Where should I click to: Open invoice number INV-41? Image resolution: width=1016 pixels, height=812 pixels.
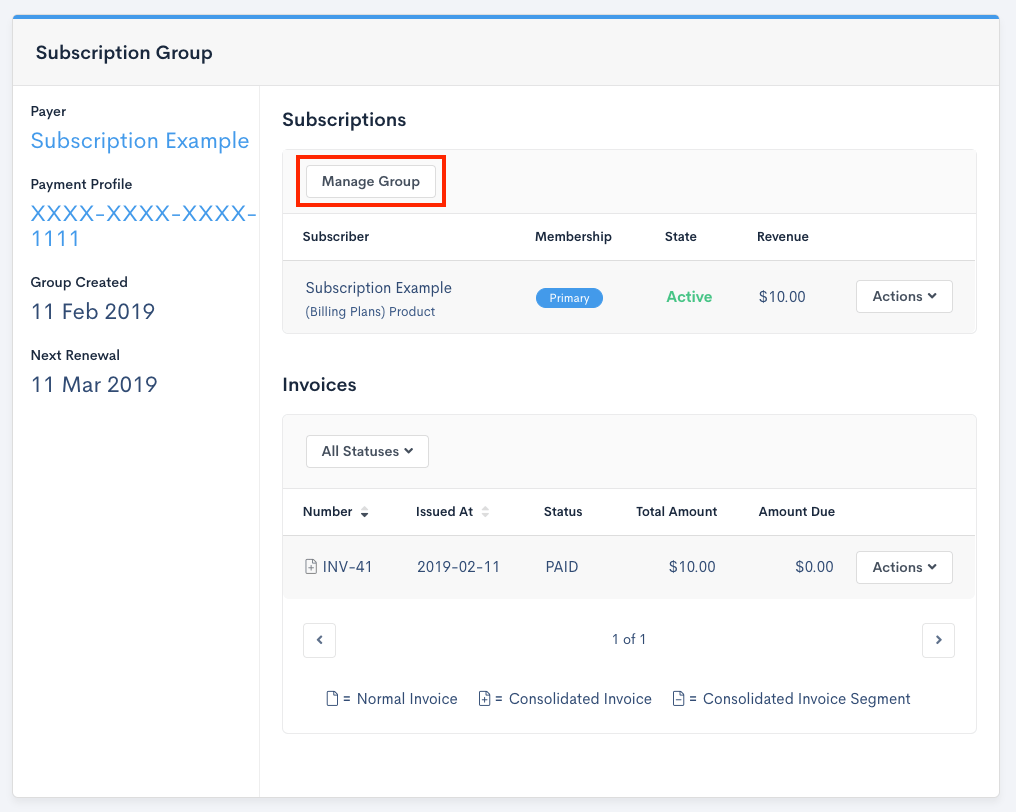coord(347,567)
